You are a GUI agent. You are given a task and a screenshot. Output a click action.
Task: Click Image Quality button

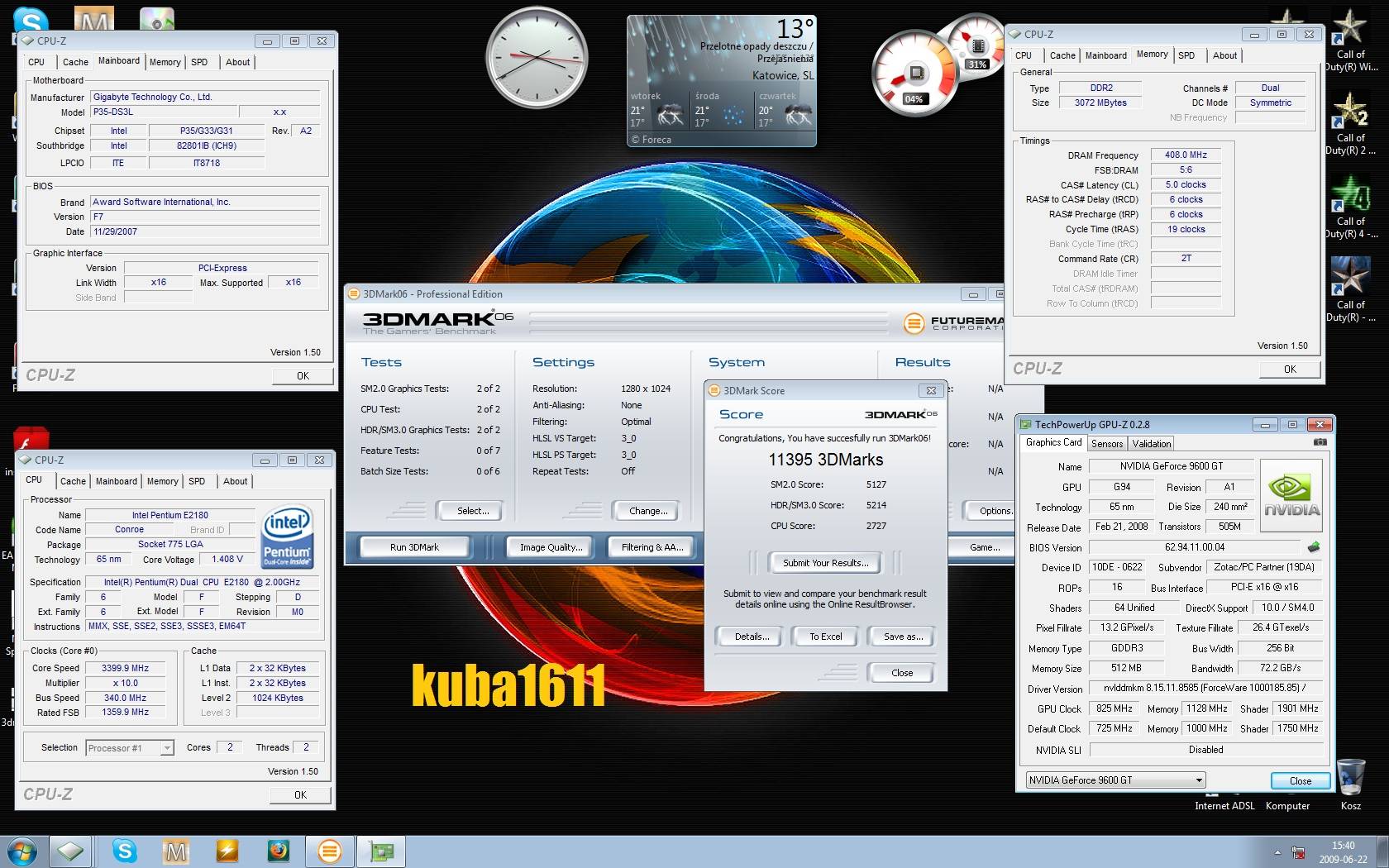(x=551, y=547)
